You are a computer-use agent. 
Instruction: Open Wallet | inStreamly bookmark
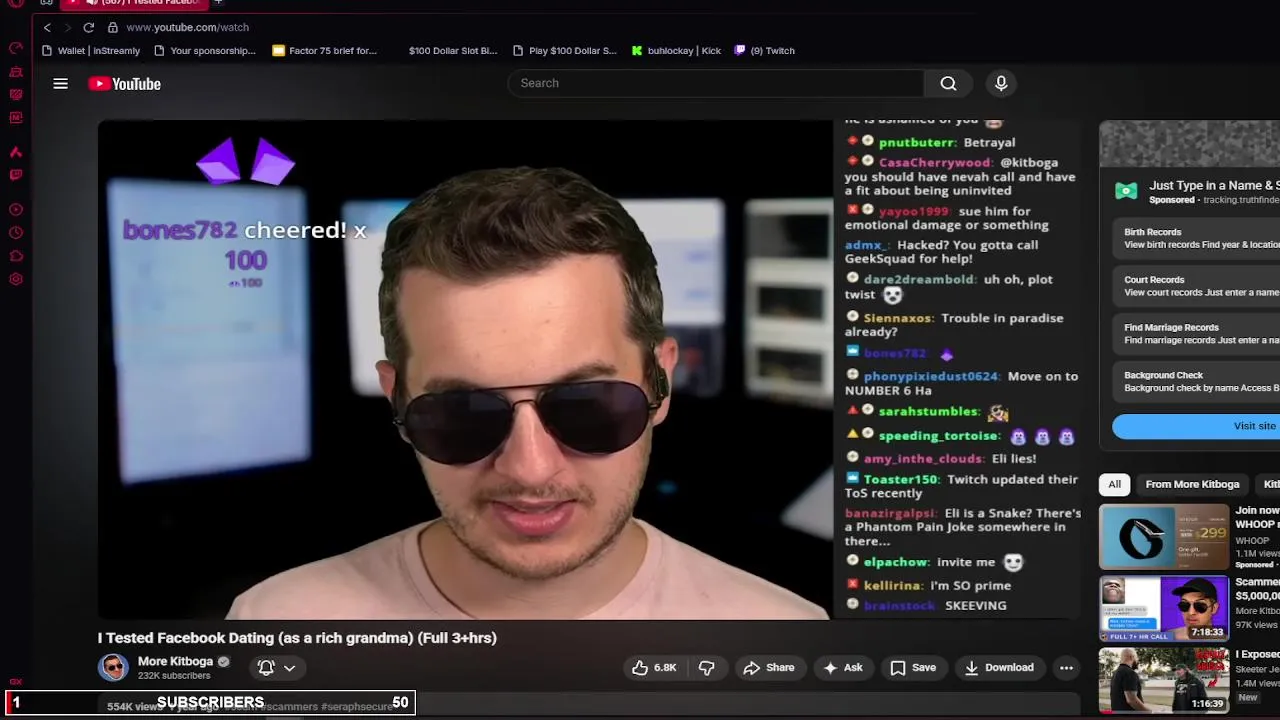pos(90,51)
